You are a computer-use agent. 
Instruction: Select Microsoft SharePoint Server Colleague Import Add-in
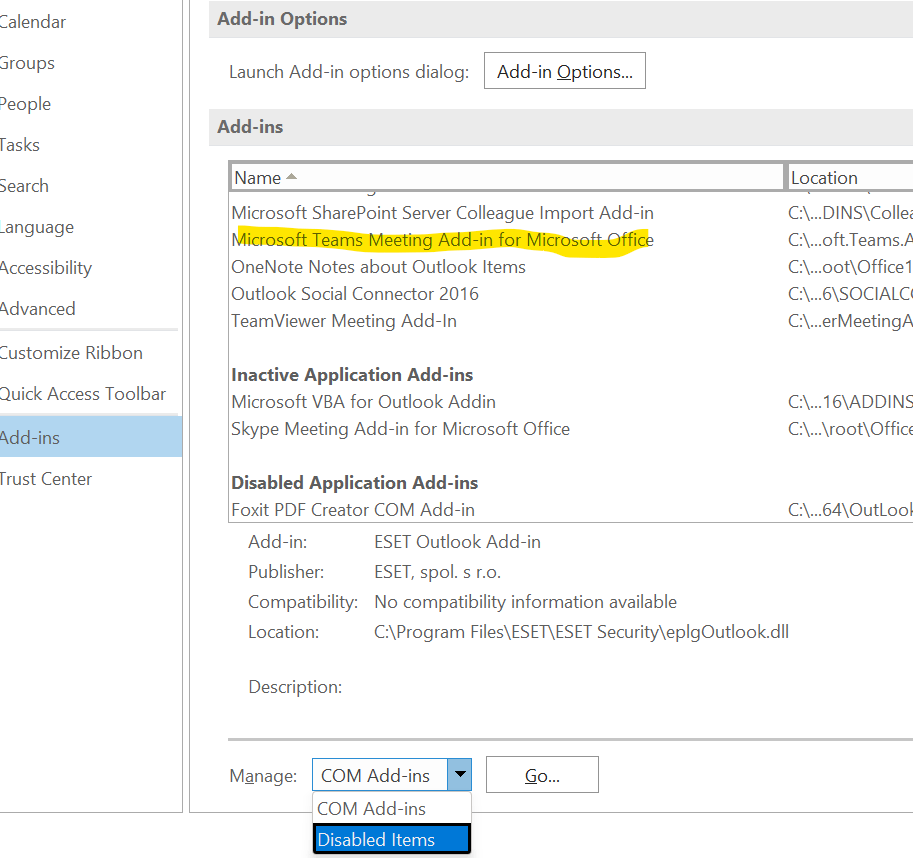click(443, 213)
